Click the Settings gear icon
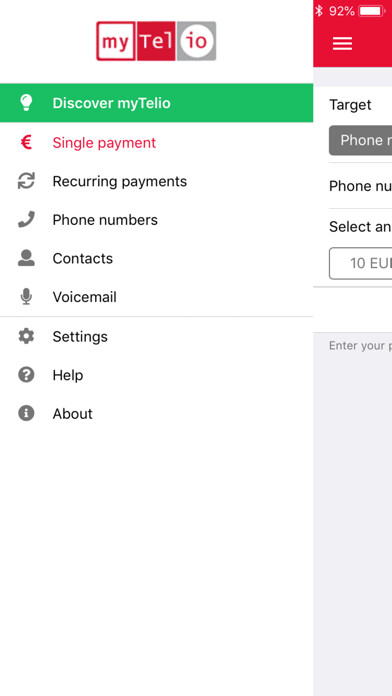The width and height of the screenshot is (392, 696). pos(26,336)
